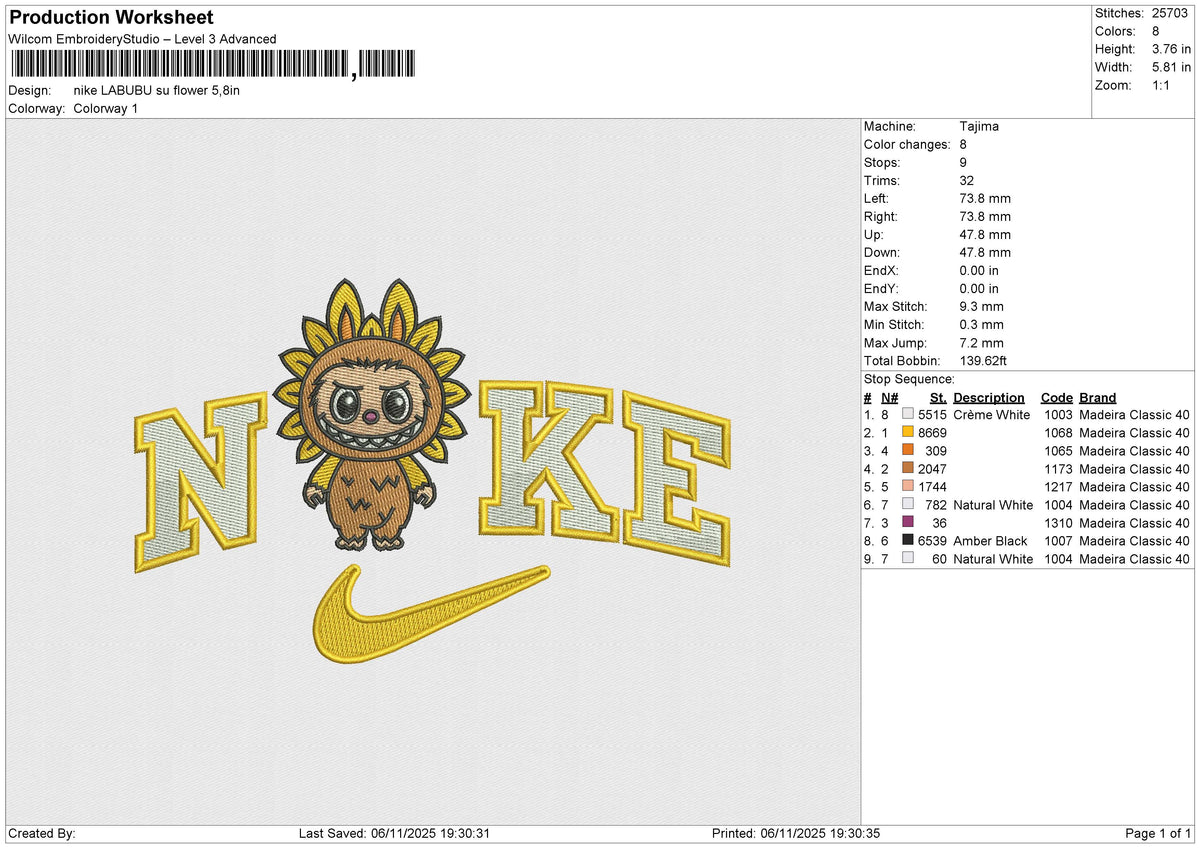Click the yellow Nike swoosh in the design

click(431, 615)
